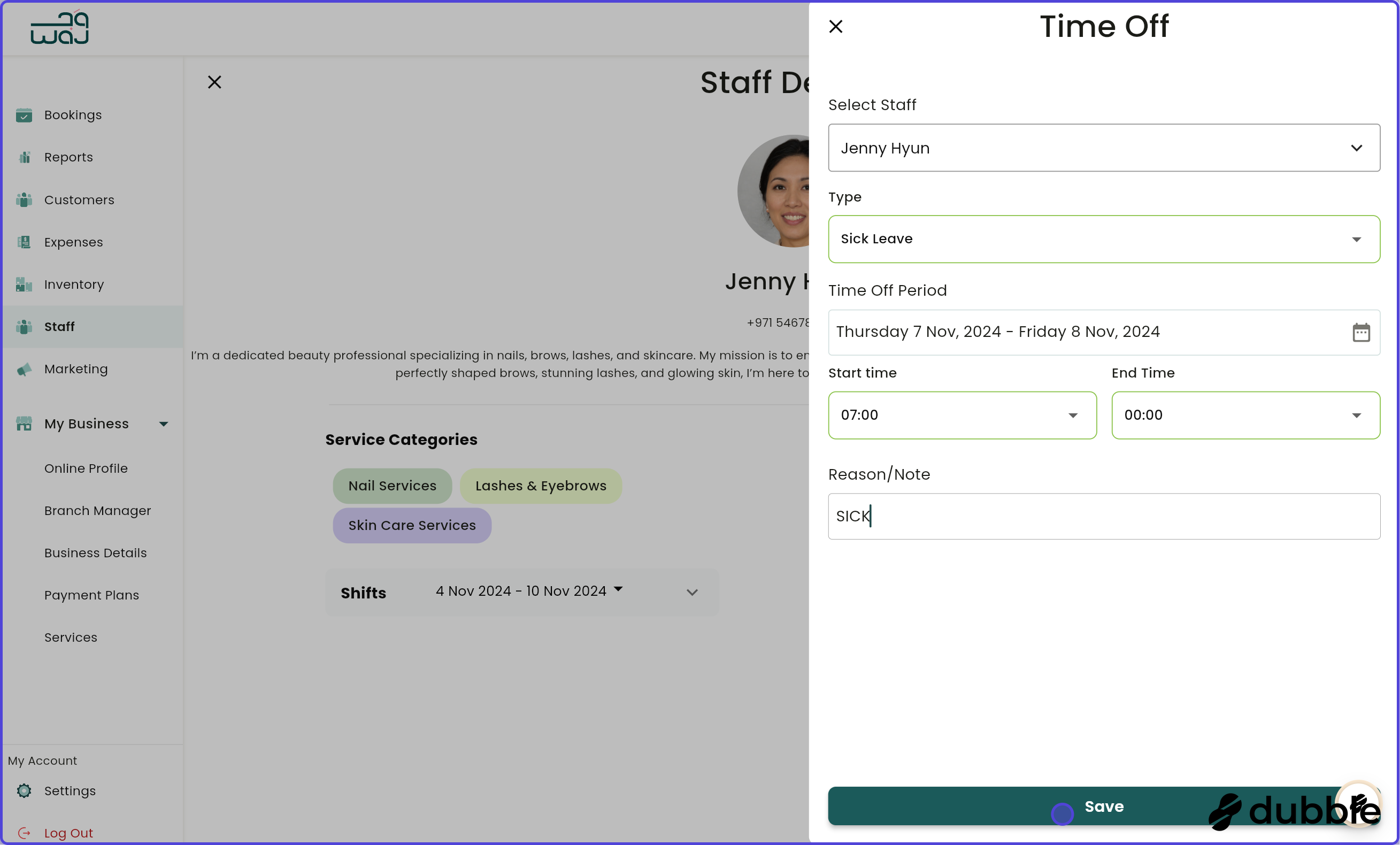This screenshot has height=845, width=1400.
Task: Open the Time Off Period calendar icon
Action: pos(1362,333)
